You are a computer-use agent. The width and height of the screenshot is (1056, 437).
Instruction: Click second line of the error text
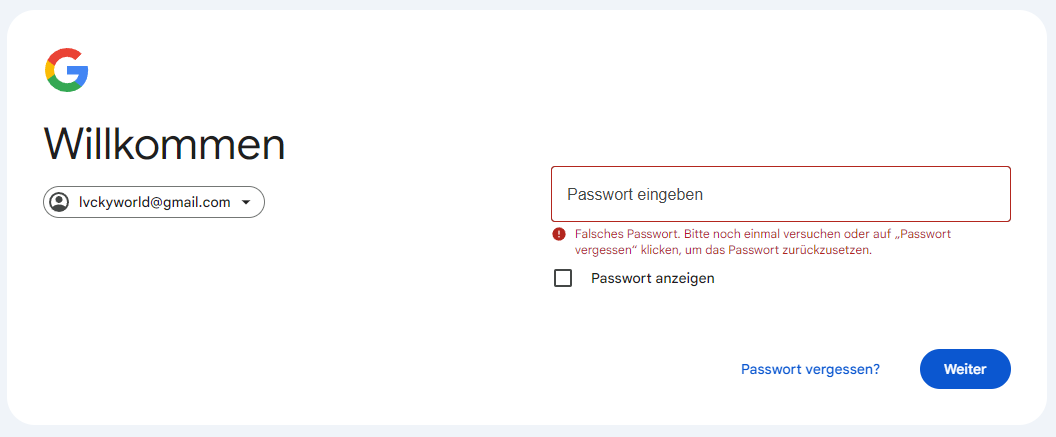coord(723,250)
